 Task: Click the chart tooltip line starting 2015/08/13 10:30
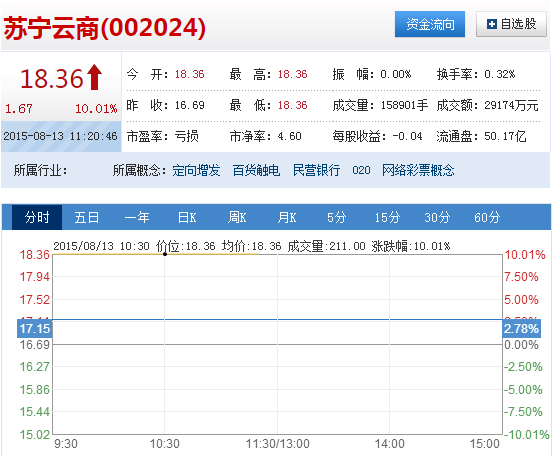[x=252, y=246]
